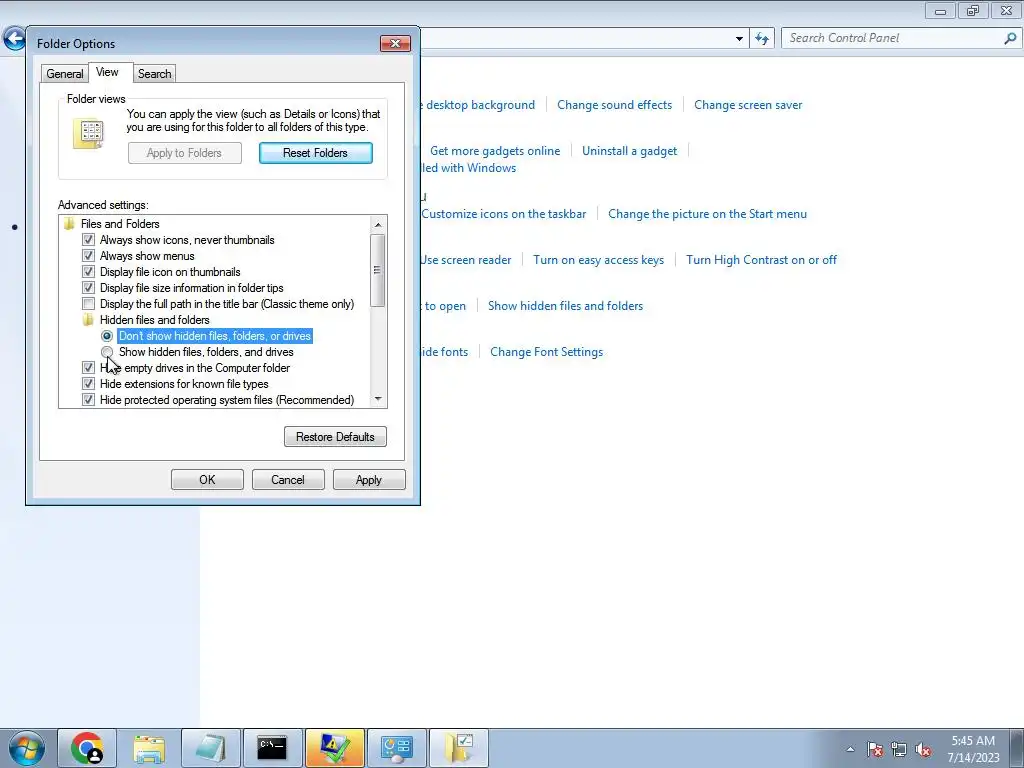Click the search magnifier icon

1010,39
